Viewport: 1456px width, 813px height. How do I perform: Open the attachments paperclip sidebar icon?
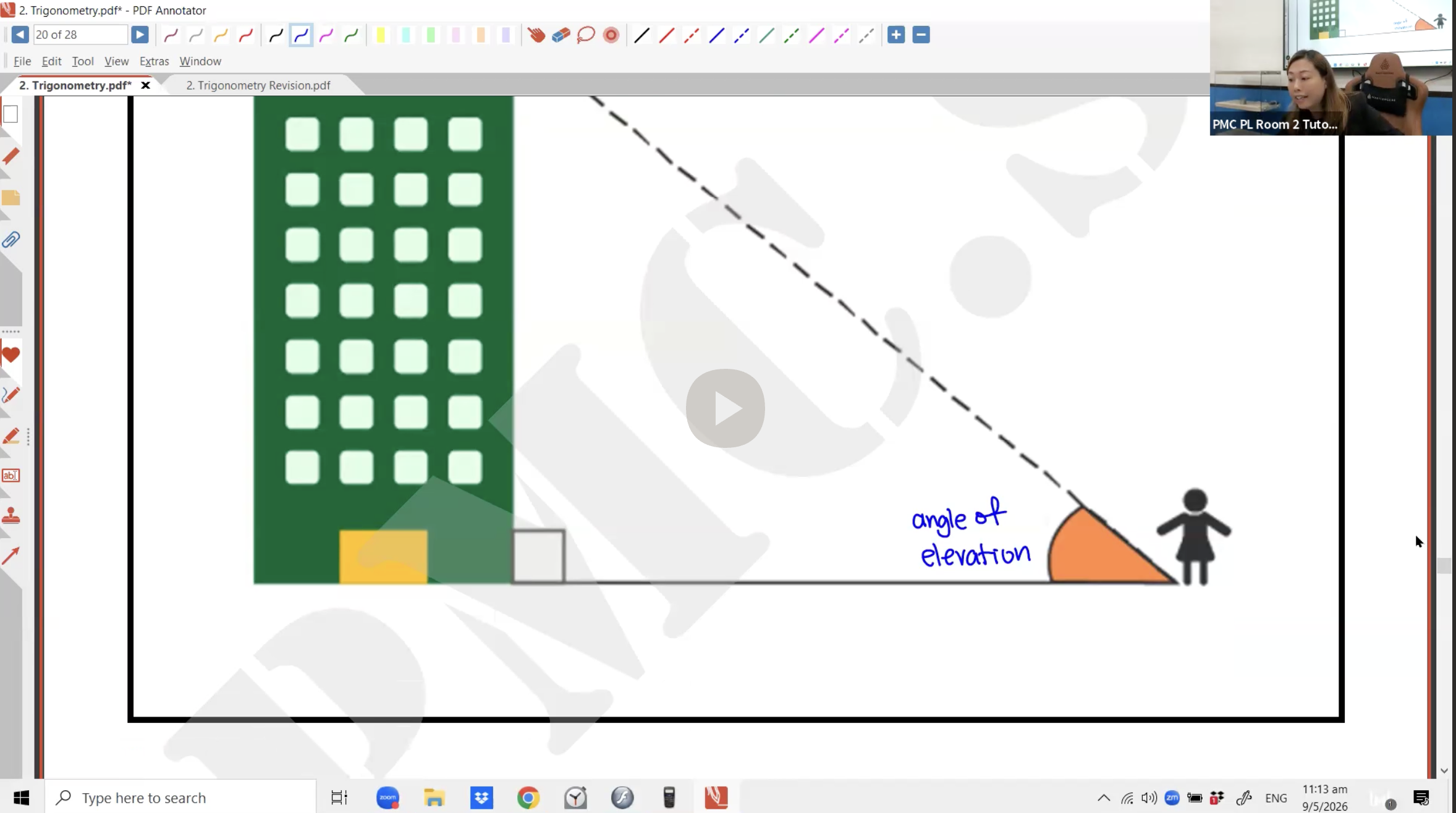pos(11,239)
